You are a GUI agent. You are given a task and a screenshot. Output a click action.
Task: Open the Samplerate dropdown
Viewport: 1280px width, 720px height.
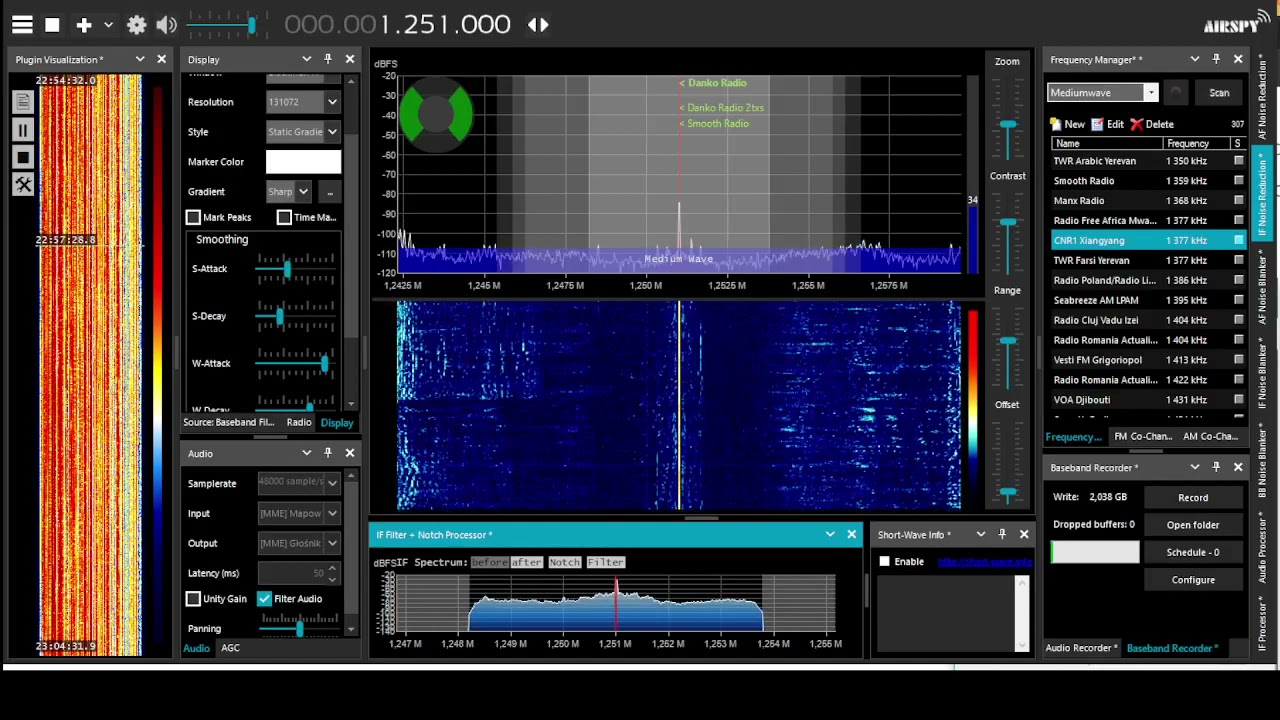(299, 483)
